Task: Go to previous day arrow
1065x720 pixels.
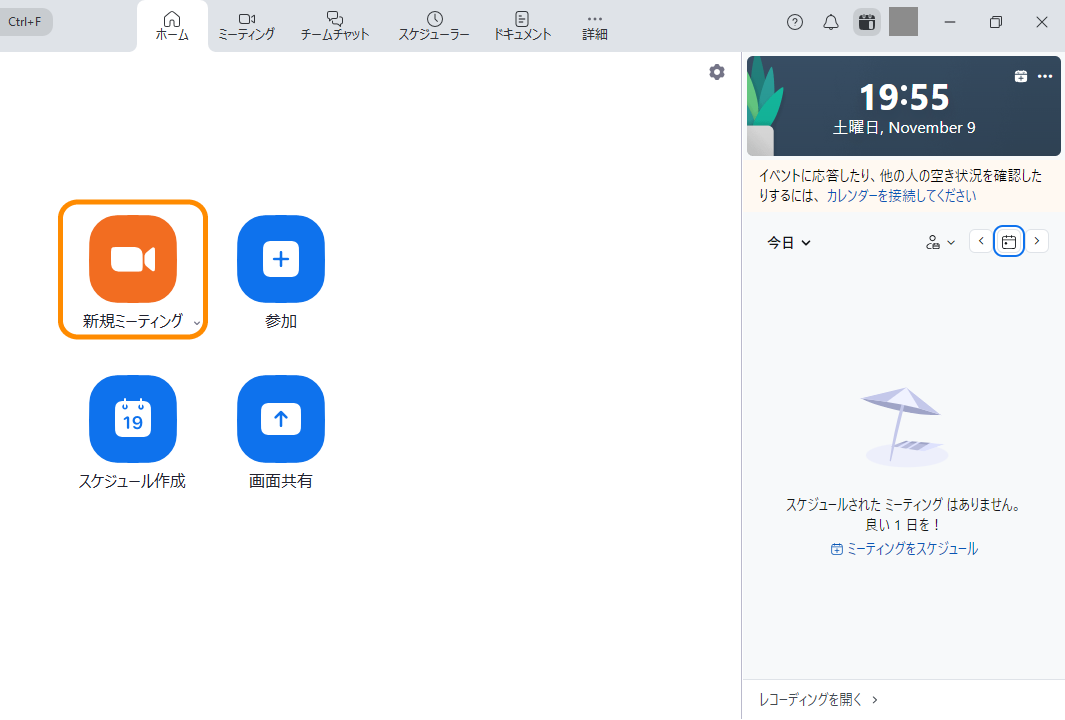Action: pos(981,241)
